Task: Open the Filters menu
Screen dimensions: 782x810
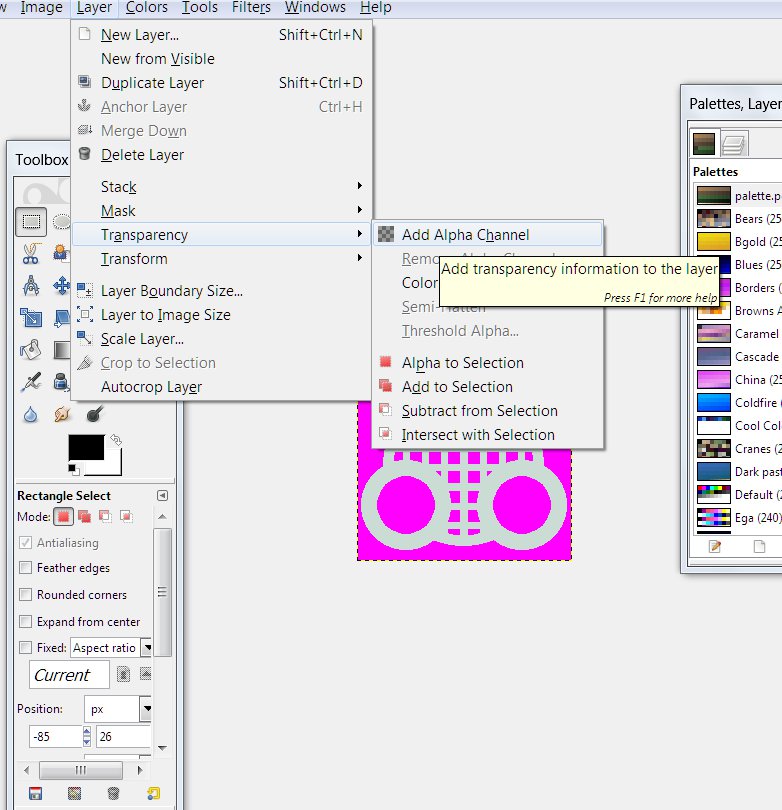Action: [251, 8]
